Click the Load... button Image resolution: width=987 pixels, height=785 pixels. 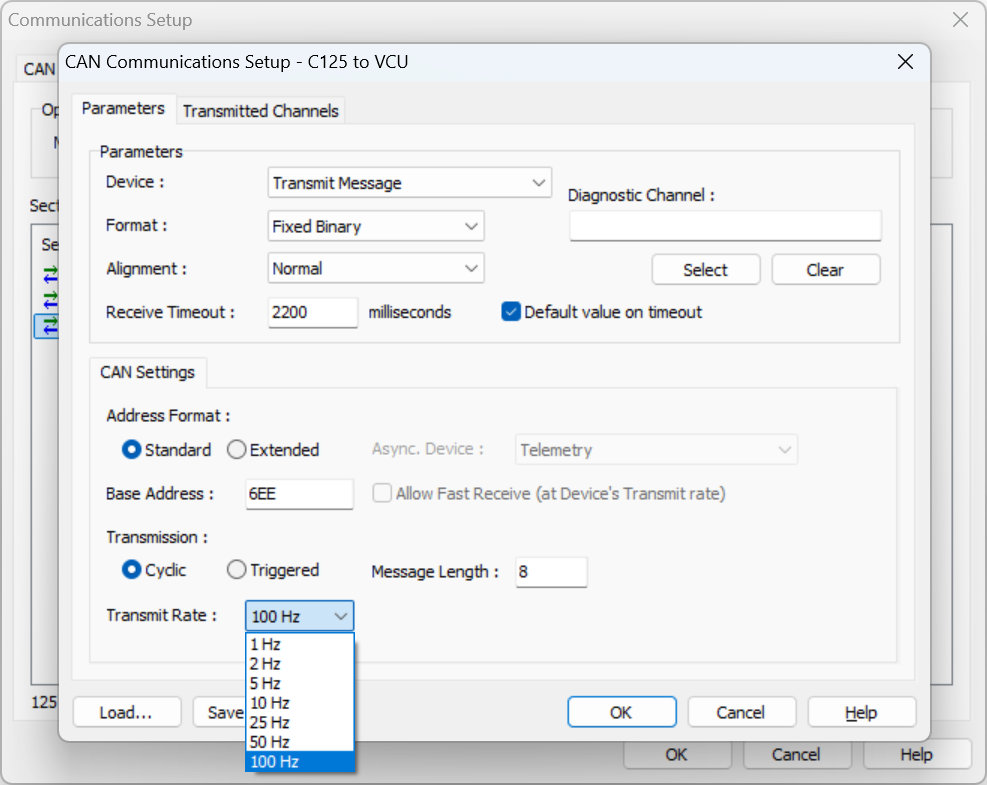click(x=126, y=712)
